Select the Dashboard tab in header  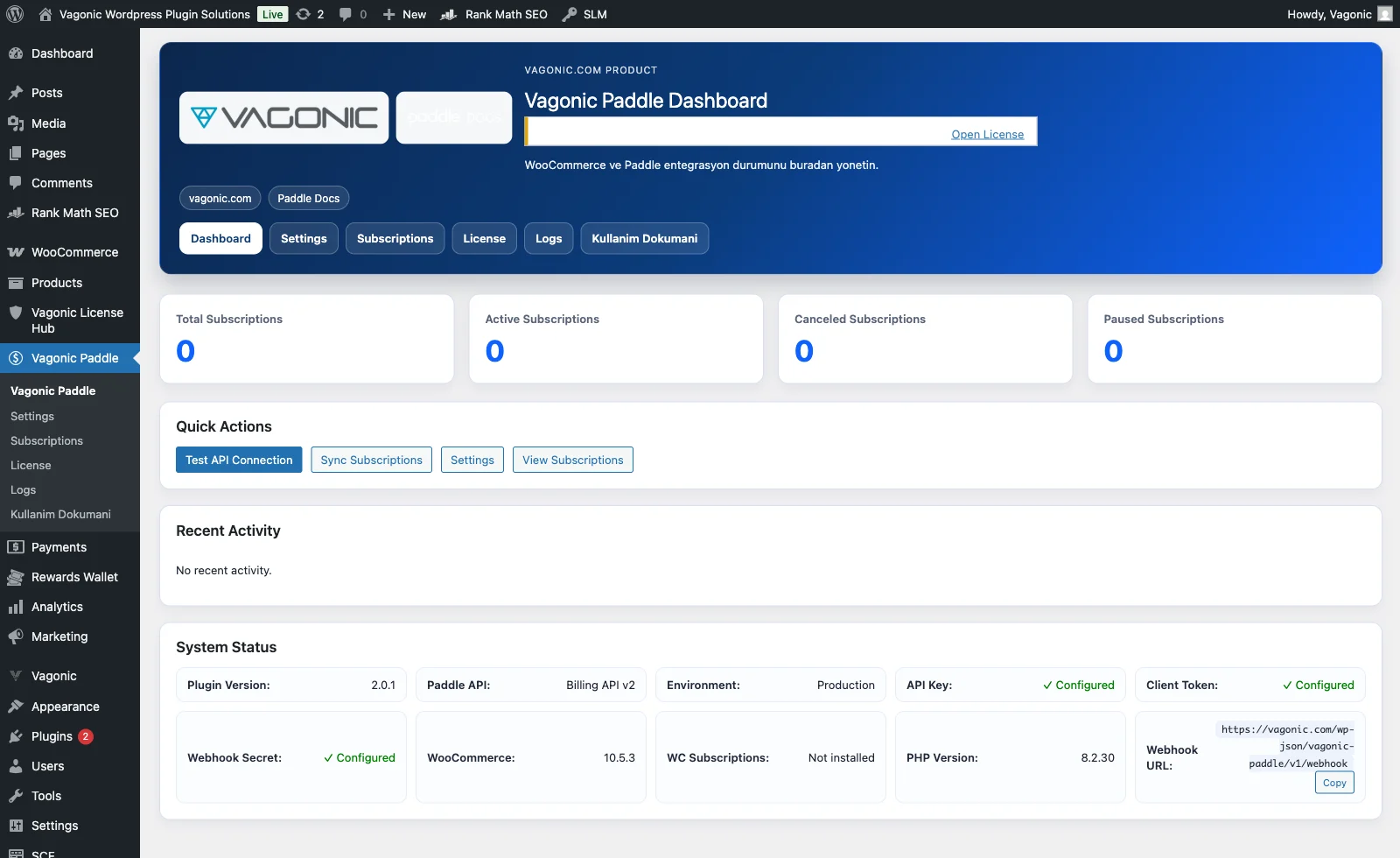pos(220,238)
